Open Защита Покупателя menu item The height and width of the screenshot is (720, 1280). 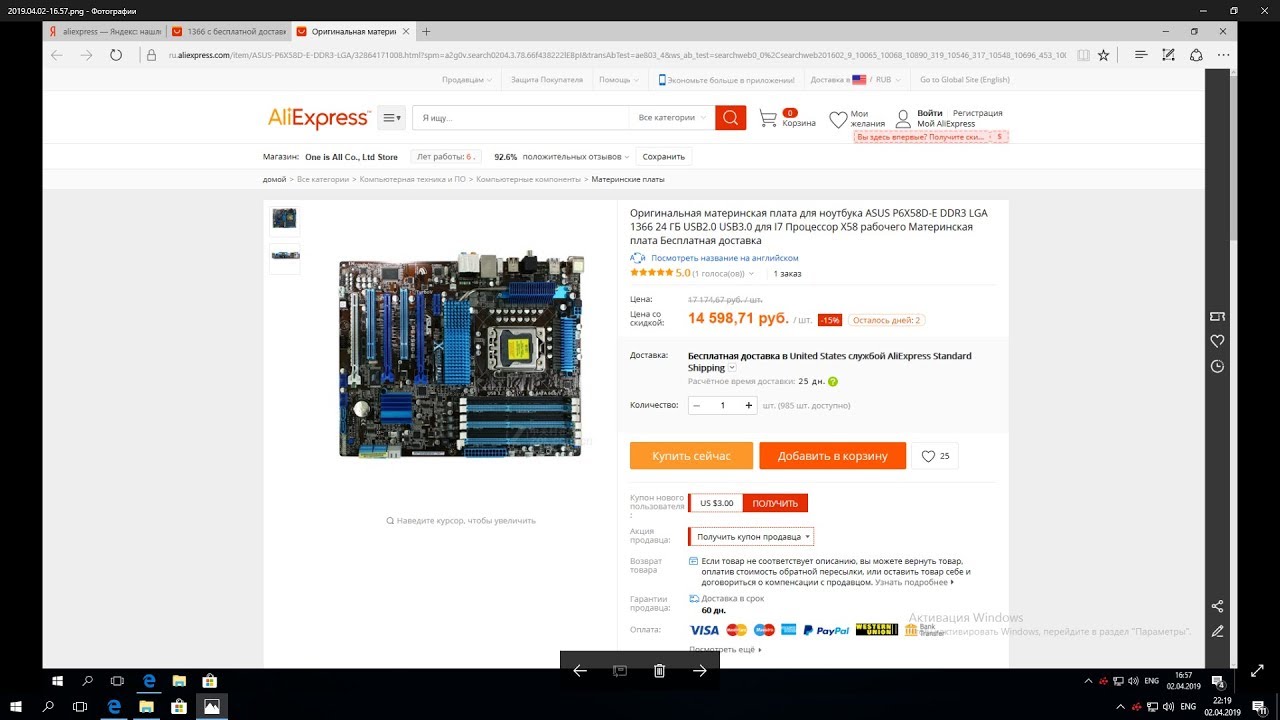click(x=546, y=80)
